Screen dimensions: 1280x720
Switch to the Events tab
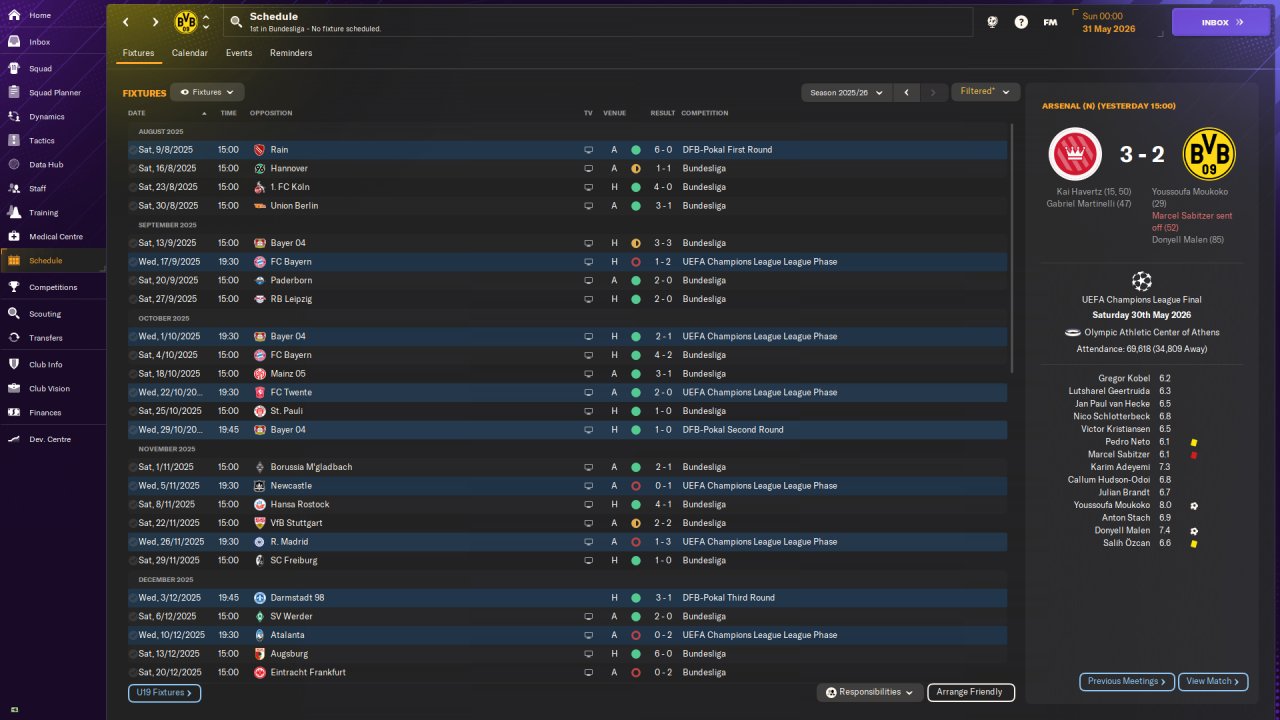(x=239, y=53)
